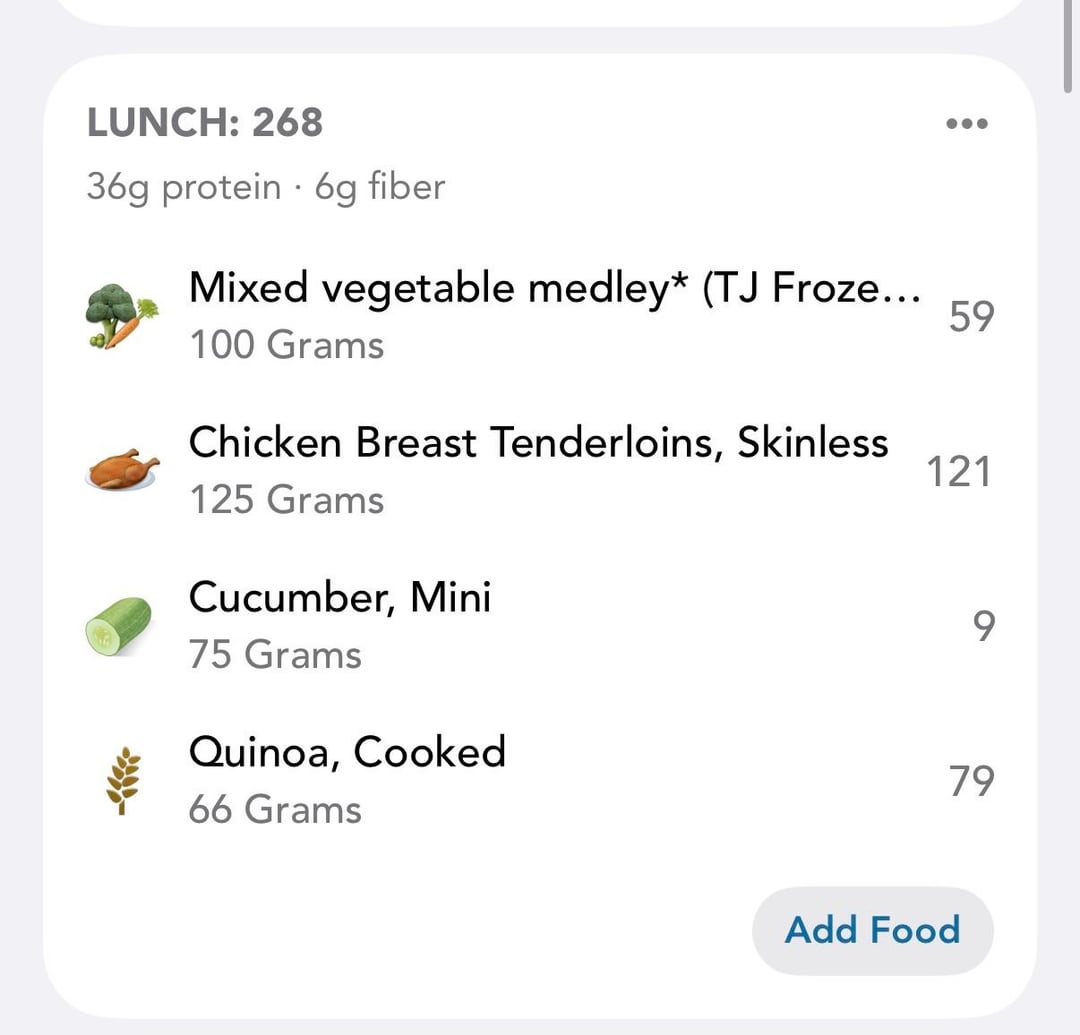The height and width of the screenshot is (1035, 1080).
Task: Tap the LUNCH: 268 meal header
Action: coord(205,123)
